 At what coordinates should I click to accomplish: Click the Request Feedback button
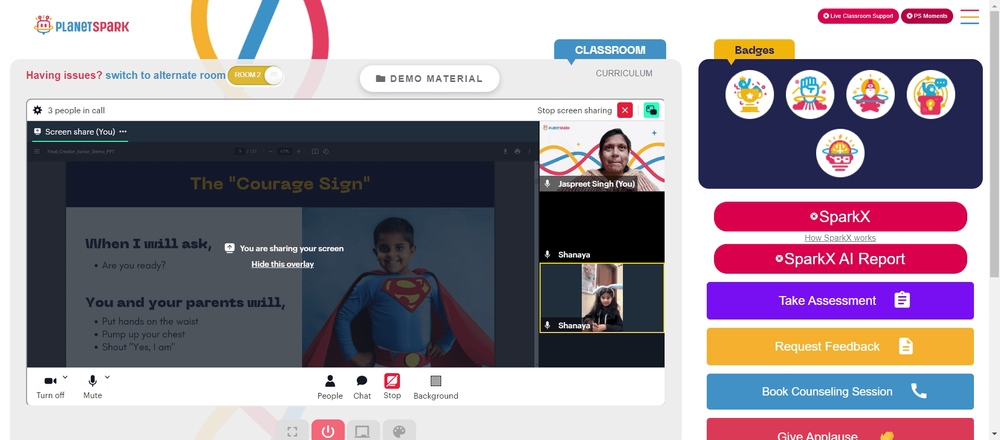(x=840, y=346)
